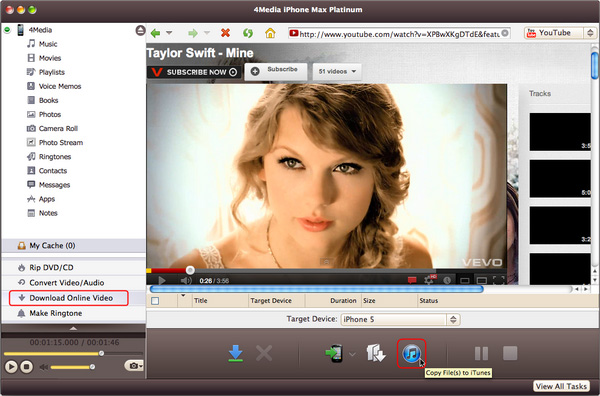
Task: Play in the bottom-left preview player
Action: pos(11,367)
